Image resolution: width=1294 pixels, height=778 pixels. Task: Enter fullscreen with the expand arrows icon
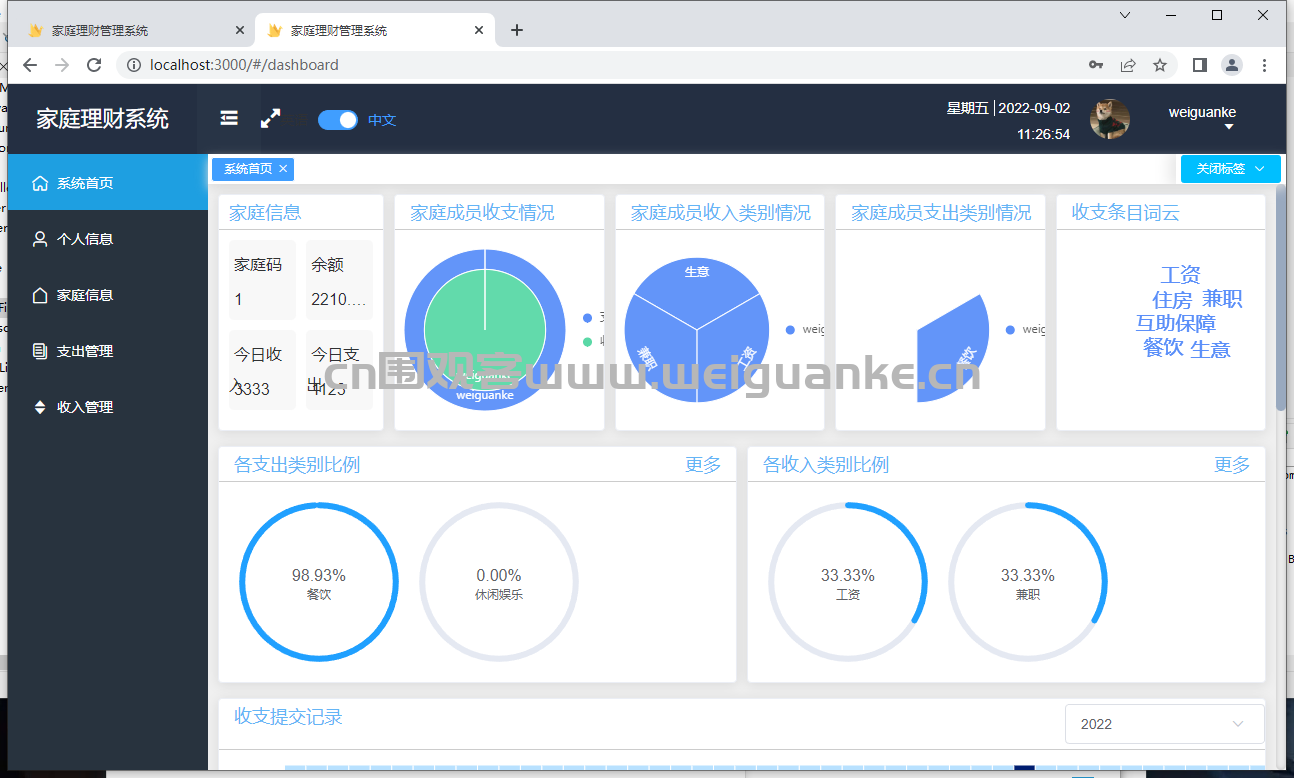point(270,118)
